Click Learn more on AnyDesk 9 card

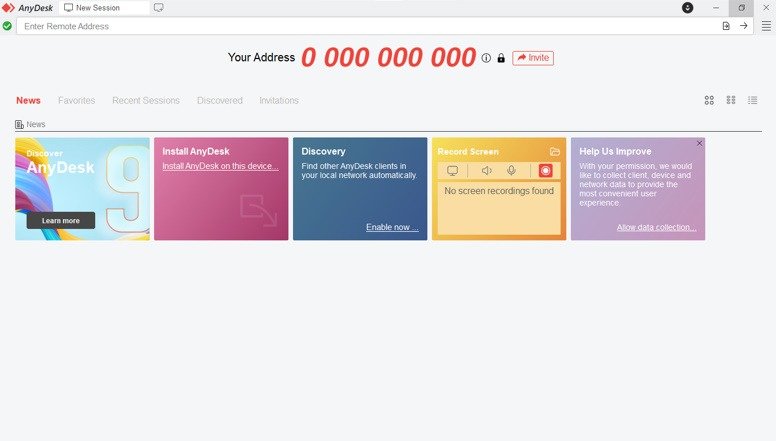click(61, 220)
